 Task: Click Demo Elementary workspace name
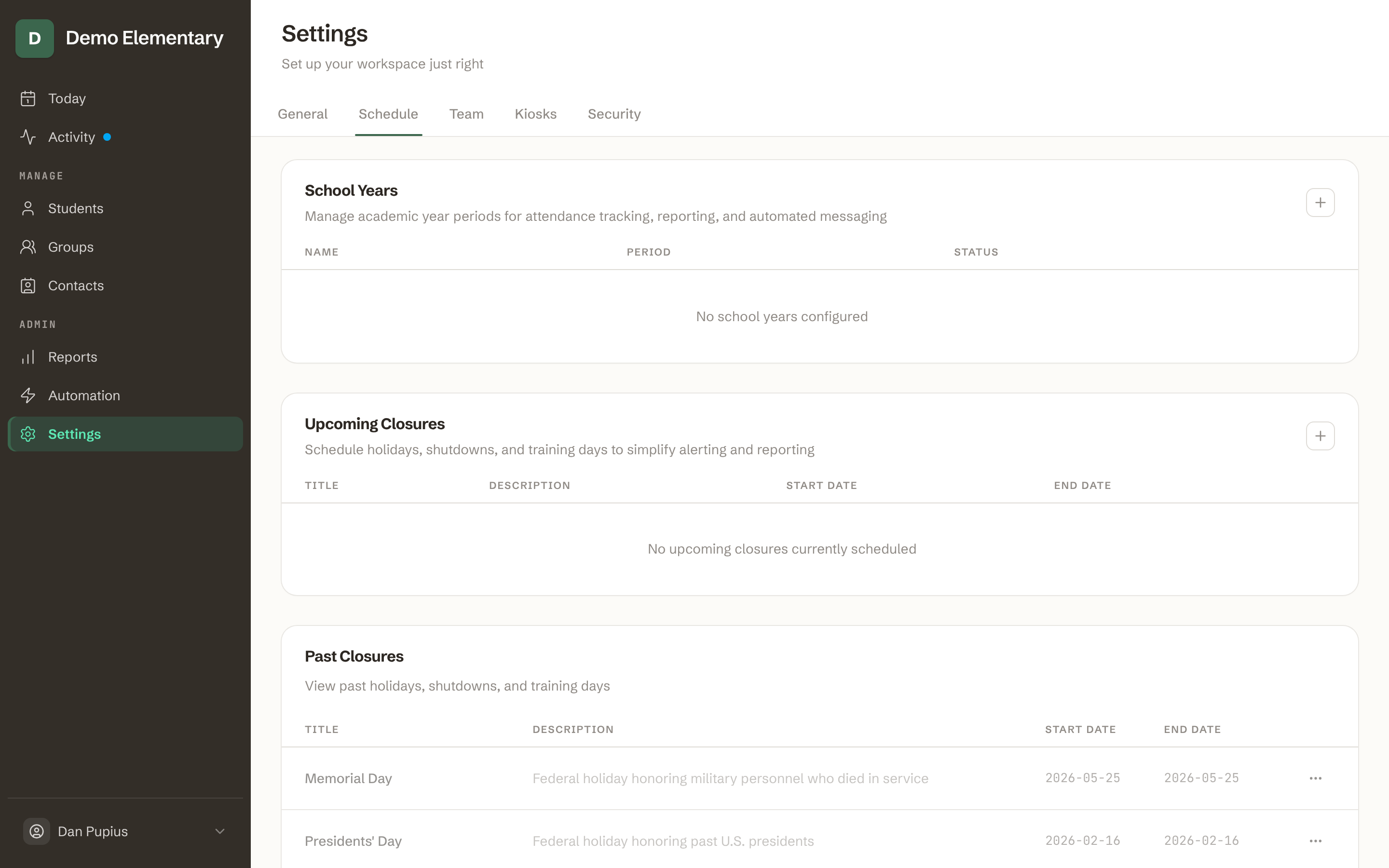click(x=145, y=38)
